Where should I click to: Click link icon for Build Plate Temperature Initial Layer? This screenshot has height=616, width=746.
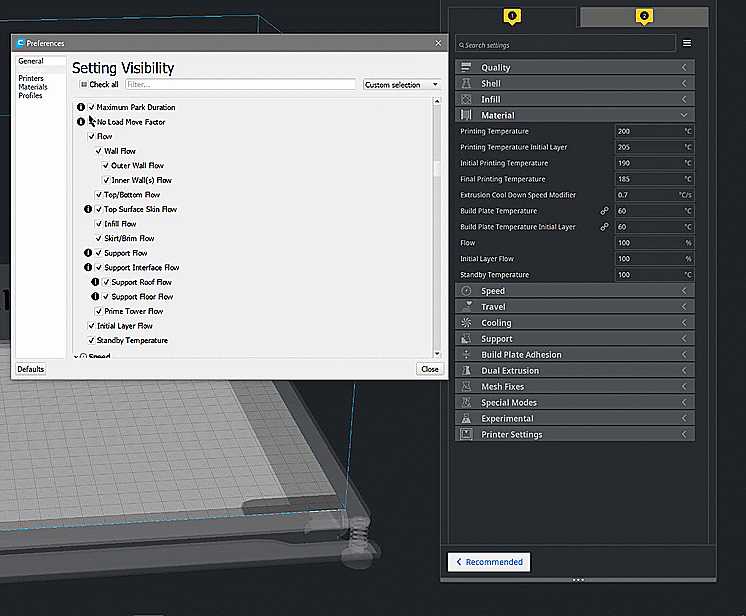[x=604, y=226]
